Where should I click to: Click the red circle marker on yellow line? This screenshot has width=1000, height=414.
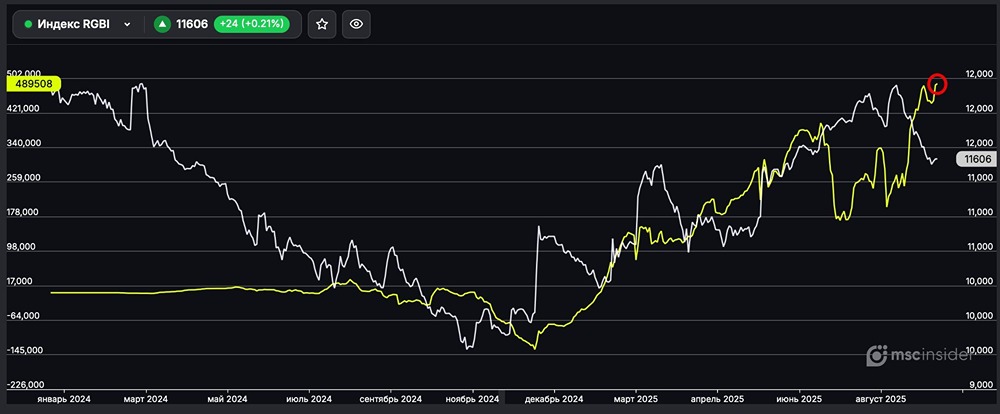(937, 84)
